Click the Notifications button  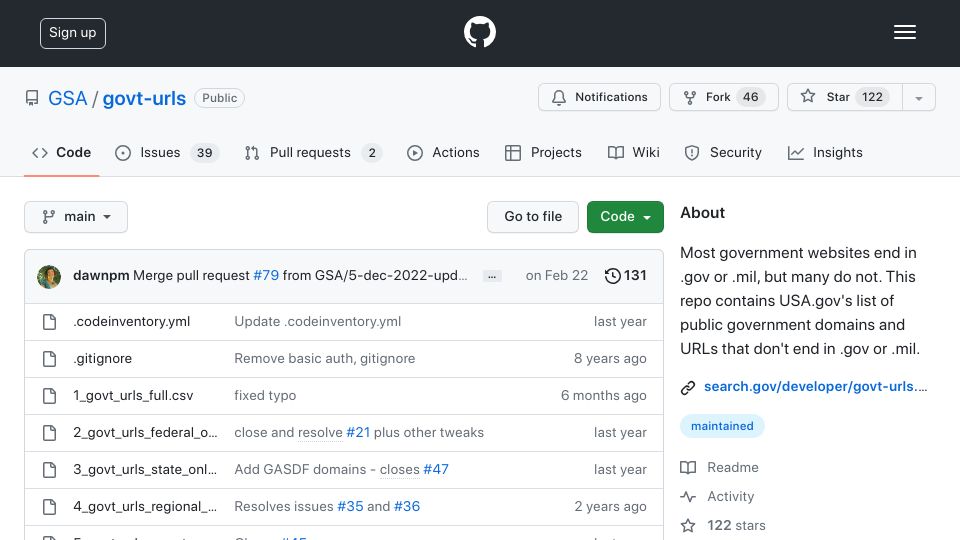(599, 97)
